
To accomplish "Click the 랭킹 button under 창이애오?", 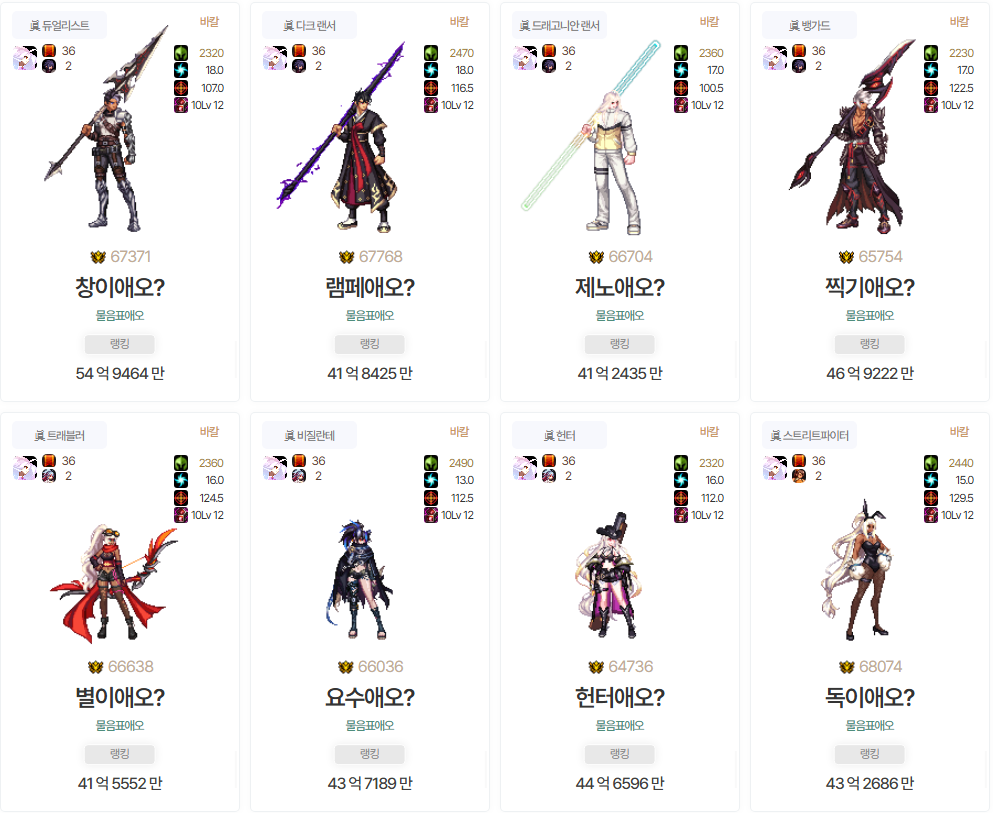I will [x=120, y=344].
